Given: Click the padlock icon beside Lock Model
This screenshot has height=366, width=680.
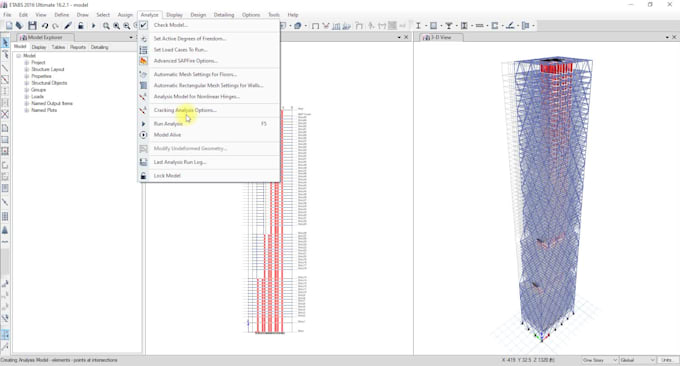Looking at the screenshot, I should (144, 176).
